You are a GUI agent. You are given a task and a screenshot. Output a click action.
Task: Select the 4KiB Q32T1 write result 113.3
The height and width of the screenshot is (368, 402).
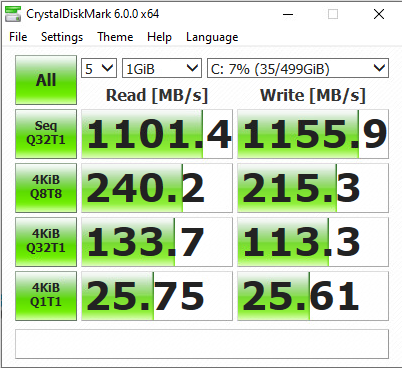pos(313,242)
